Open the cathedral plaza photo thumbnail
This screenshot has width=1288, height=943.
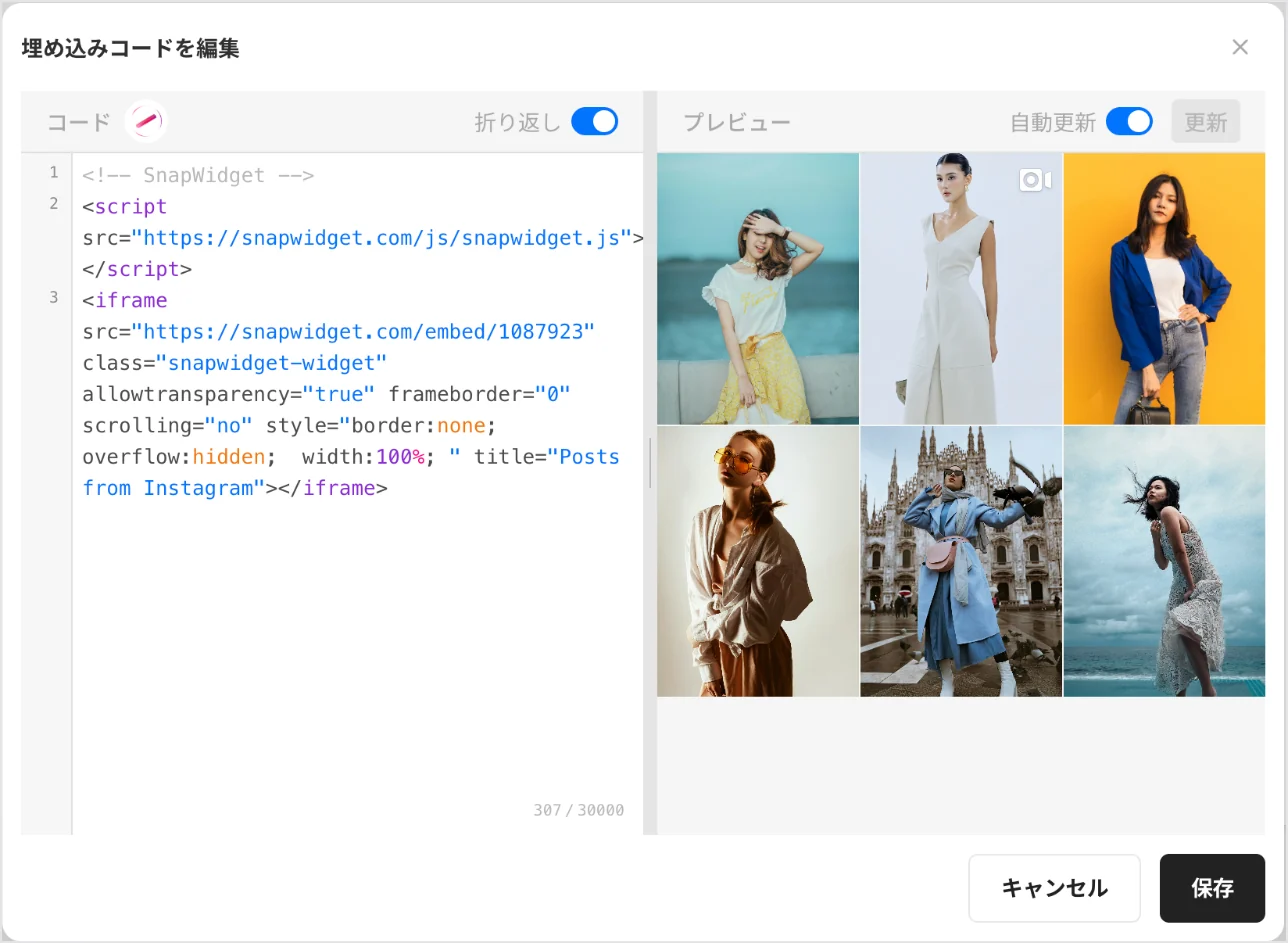coord(961,562)
